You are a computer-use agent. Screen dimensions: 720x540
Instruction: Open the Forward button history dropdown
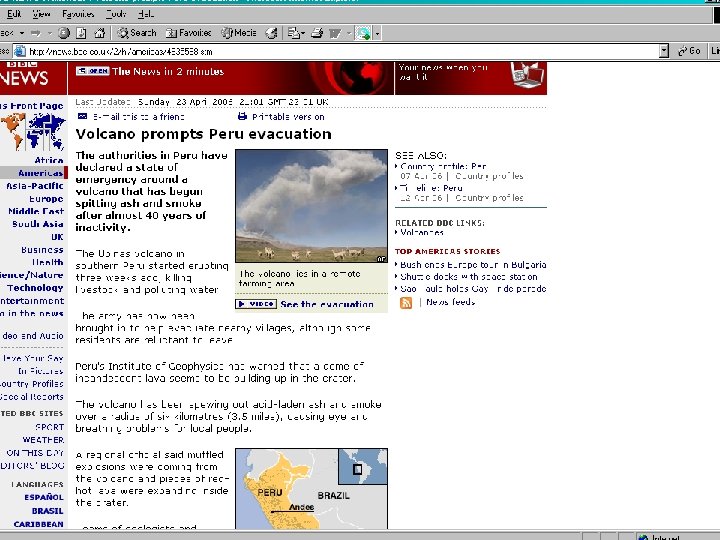(x=49, y=33)
